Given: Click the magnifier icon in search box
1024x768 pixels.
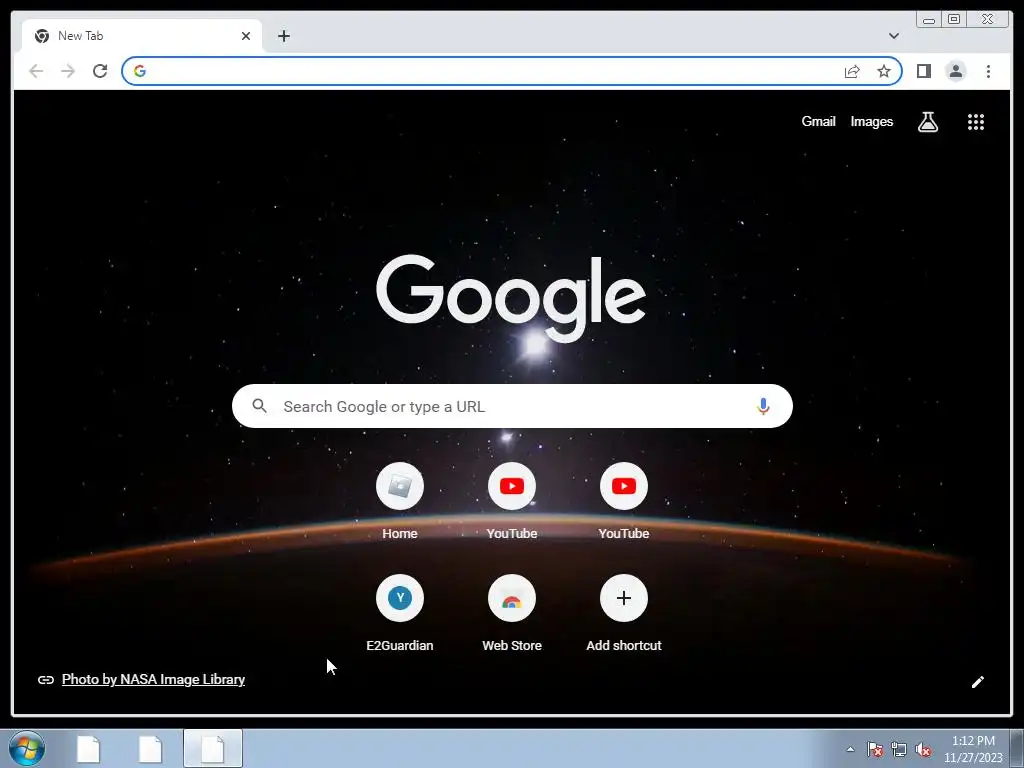Looking at the screenshot, I should coord(259,406).
